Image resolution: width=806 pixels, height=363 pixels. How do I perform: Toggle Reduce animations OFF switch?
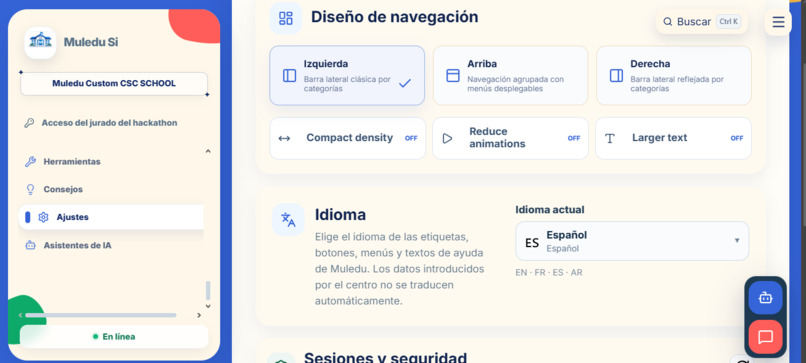click(x=574, y=138)
